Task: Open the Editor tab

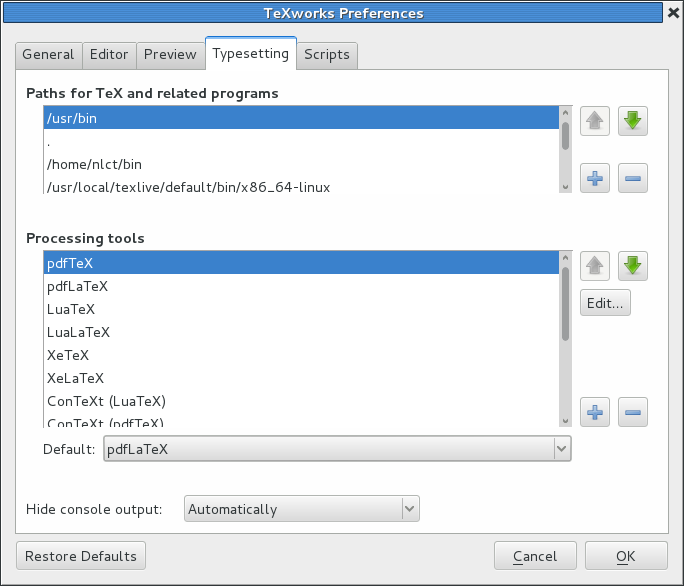Action: 109,55
